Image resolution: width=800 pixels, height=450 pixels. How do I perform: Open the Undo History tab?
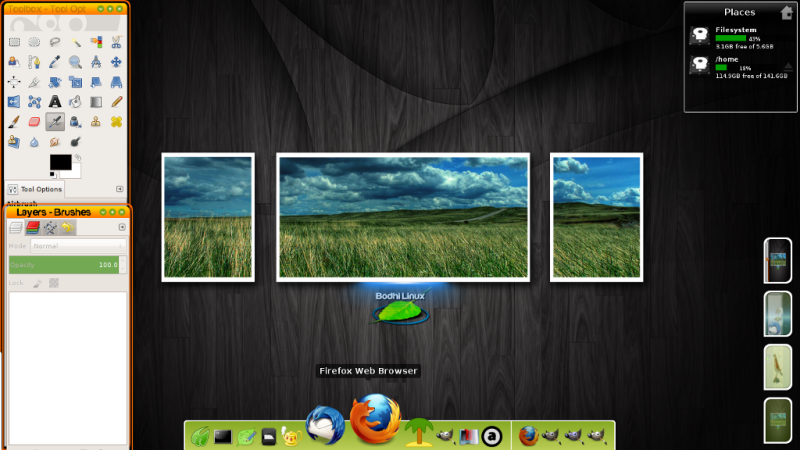(67, 228)
